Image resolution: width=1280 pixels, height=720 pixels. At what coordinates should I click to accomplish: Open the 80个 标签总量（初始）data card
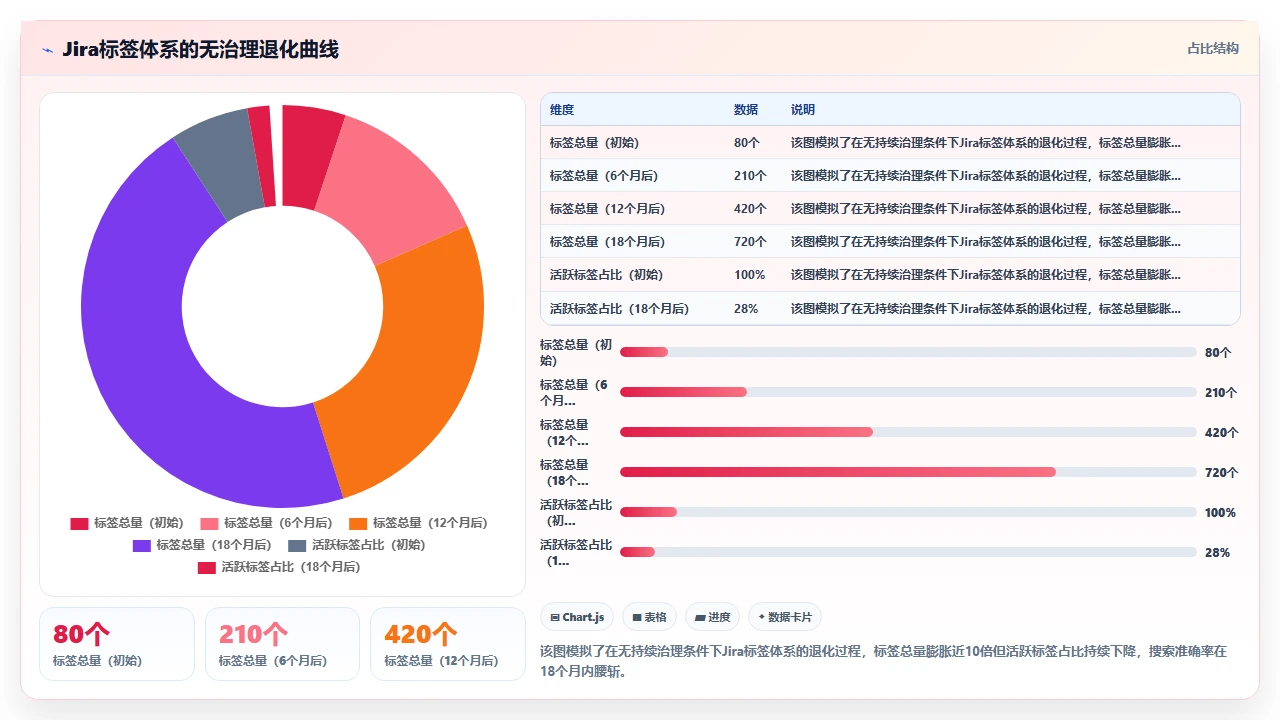click(x=117, y=644)
